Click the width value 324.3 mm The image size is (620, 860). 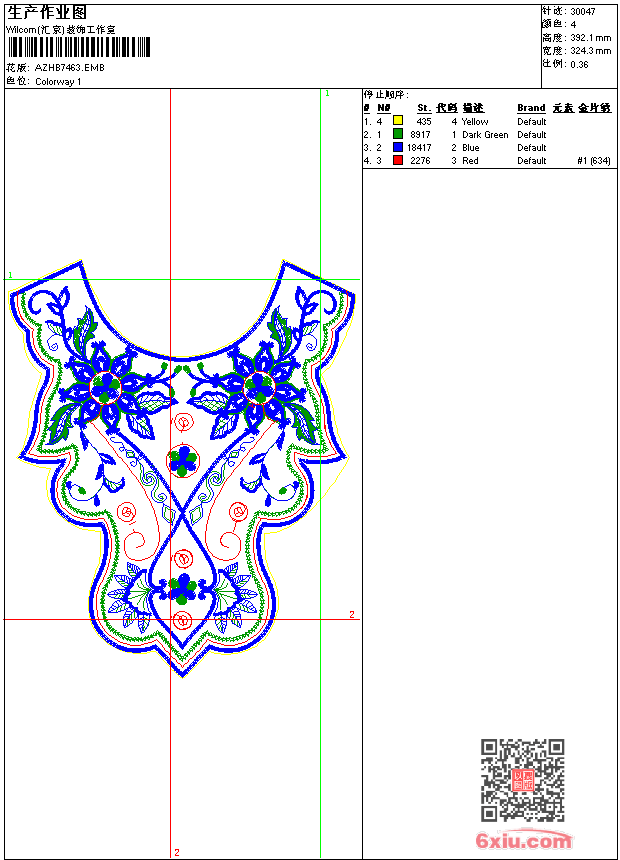point(590,51)
